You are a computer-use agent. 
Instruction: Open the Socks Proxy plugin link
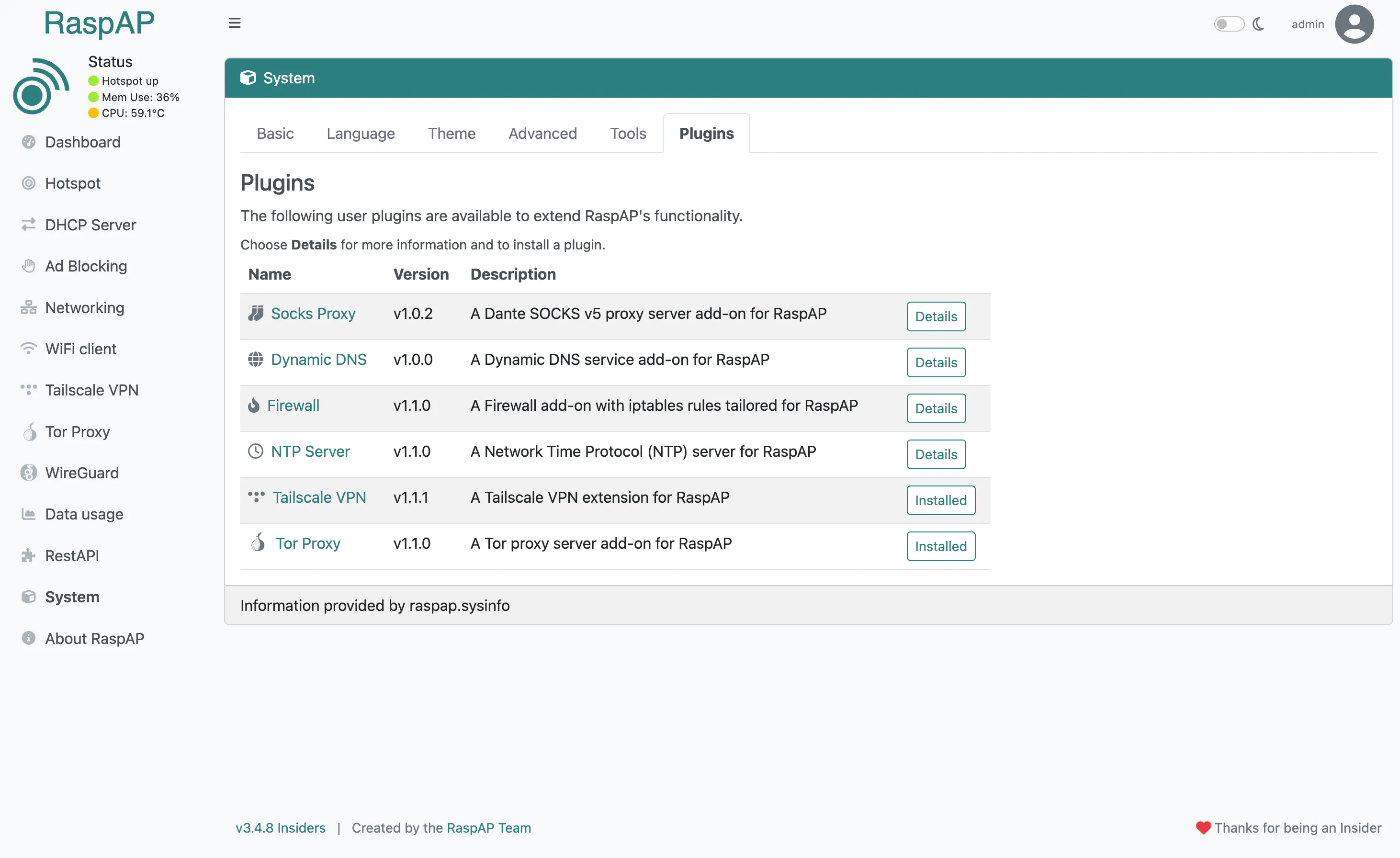(313, 313)
